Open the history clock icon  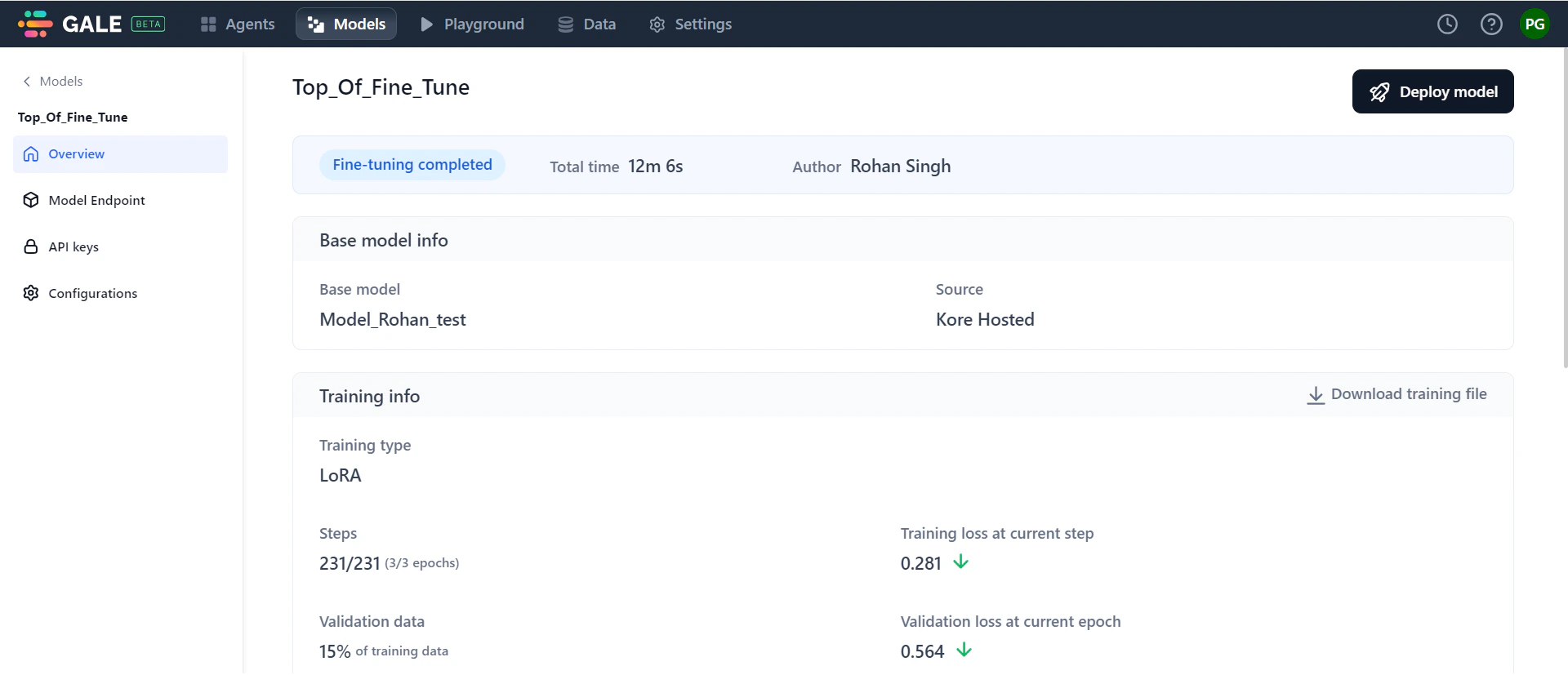[1447, 24]
